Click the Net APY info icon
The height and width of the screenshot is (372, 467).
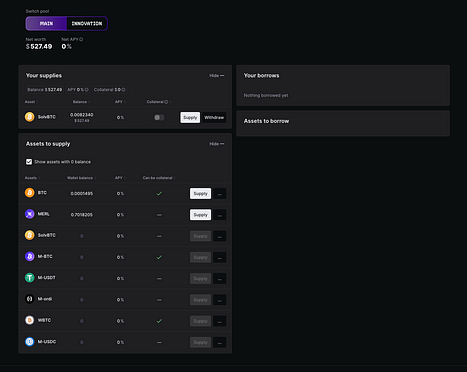click(x=81, y=39)
